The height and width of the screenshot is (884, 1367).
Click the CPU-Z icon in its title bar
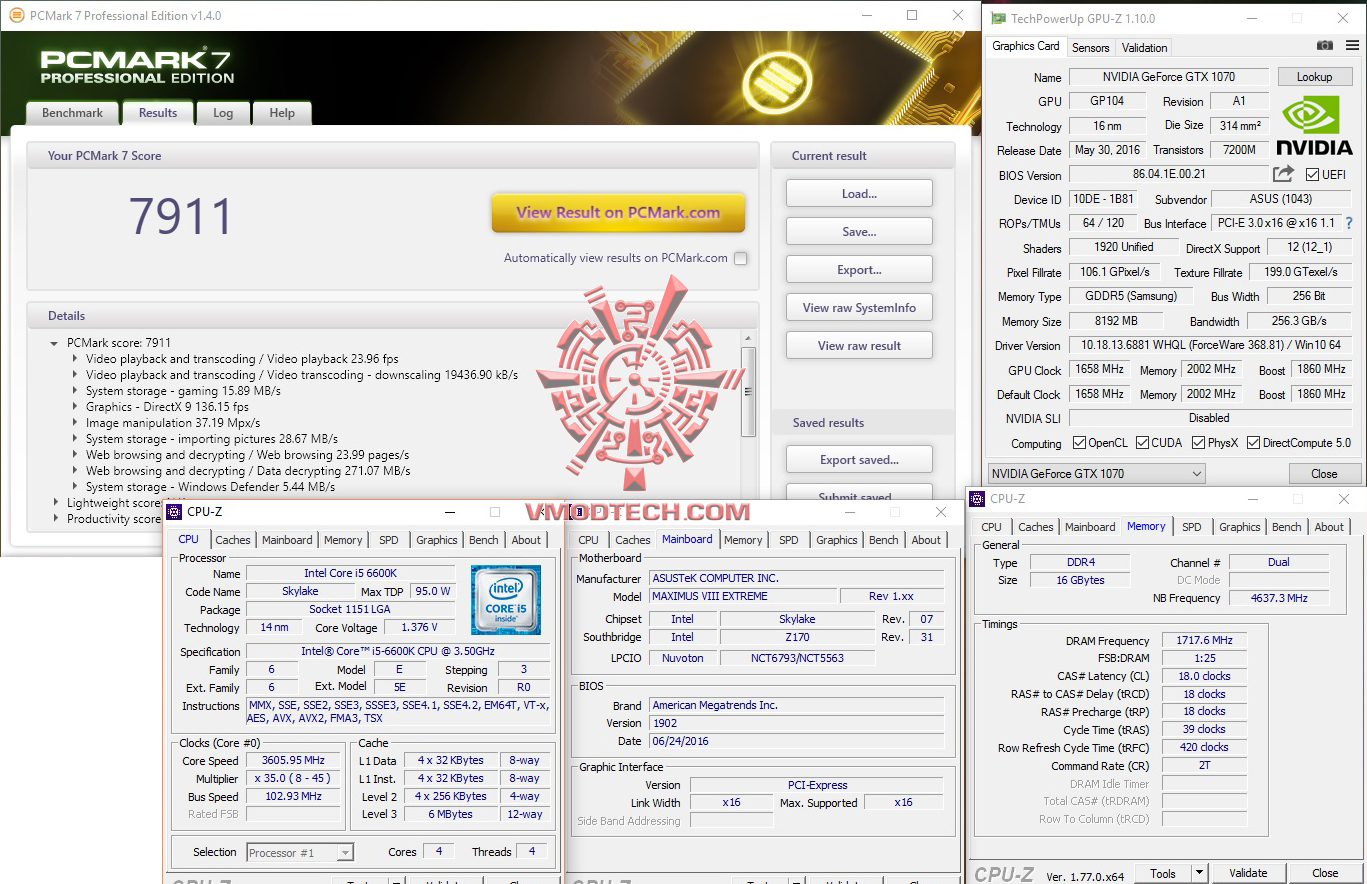[176, 511]
